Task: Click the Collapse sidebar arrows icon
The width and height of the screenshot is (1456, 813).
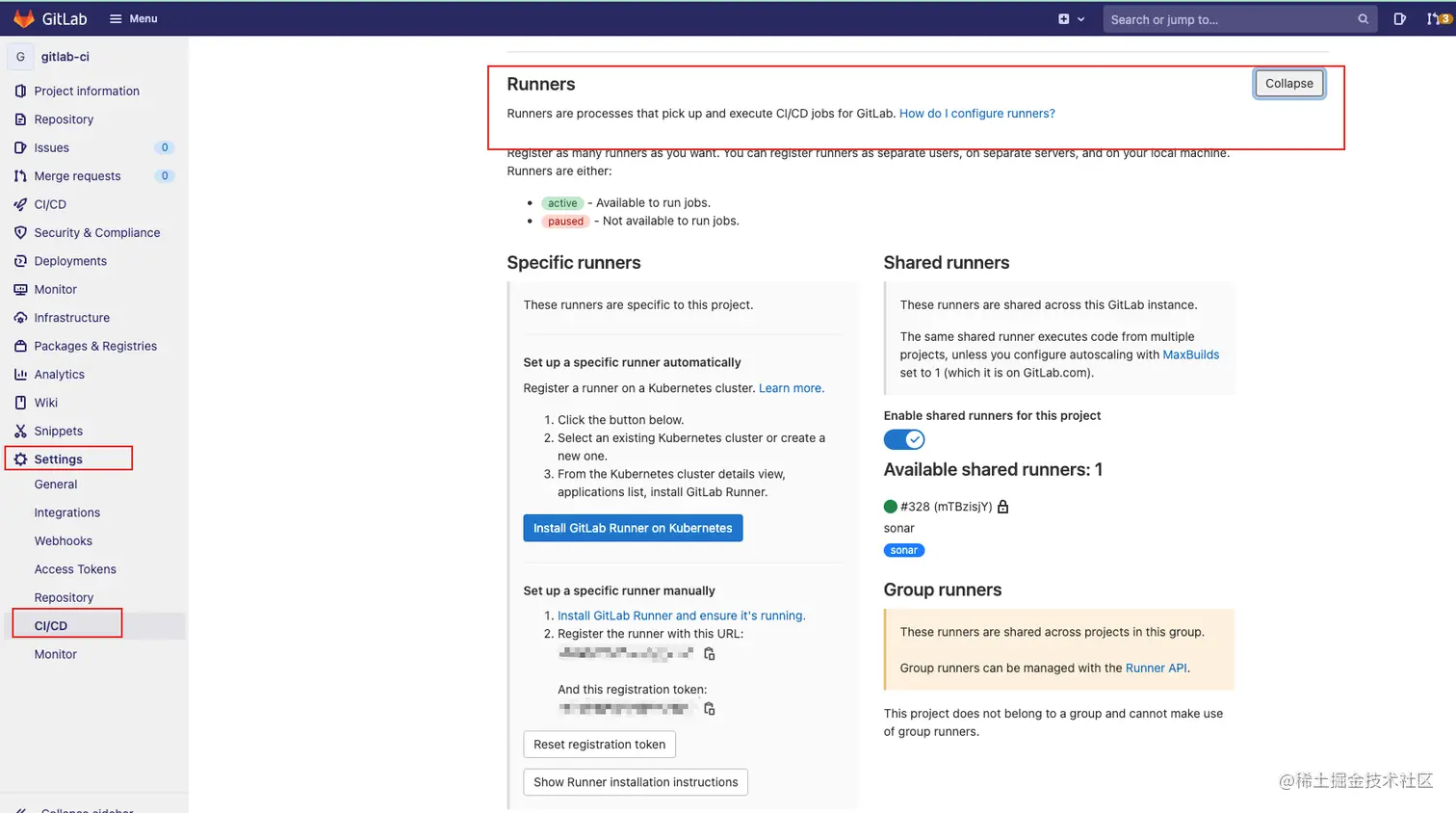Action: (x=21, y=810)
